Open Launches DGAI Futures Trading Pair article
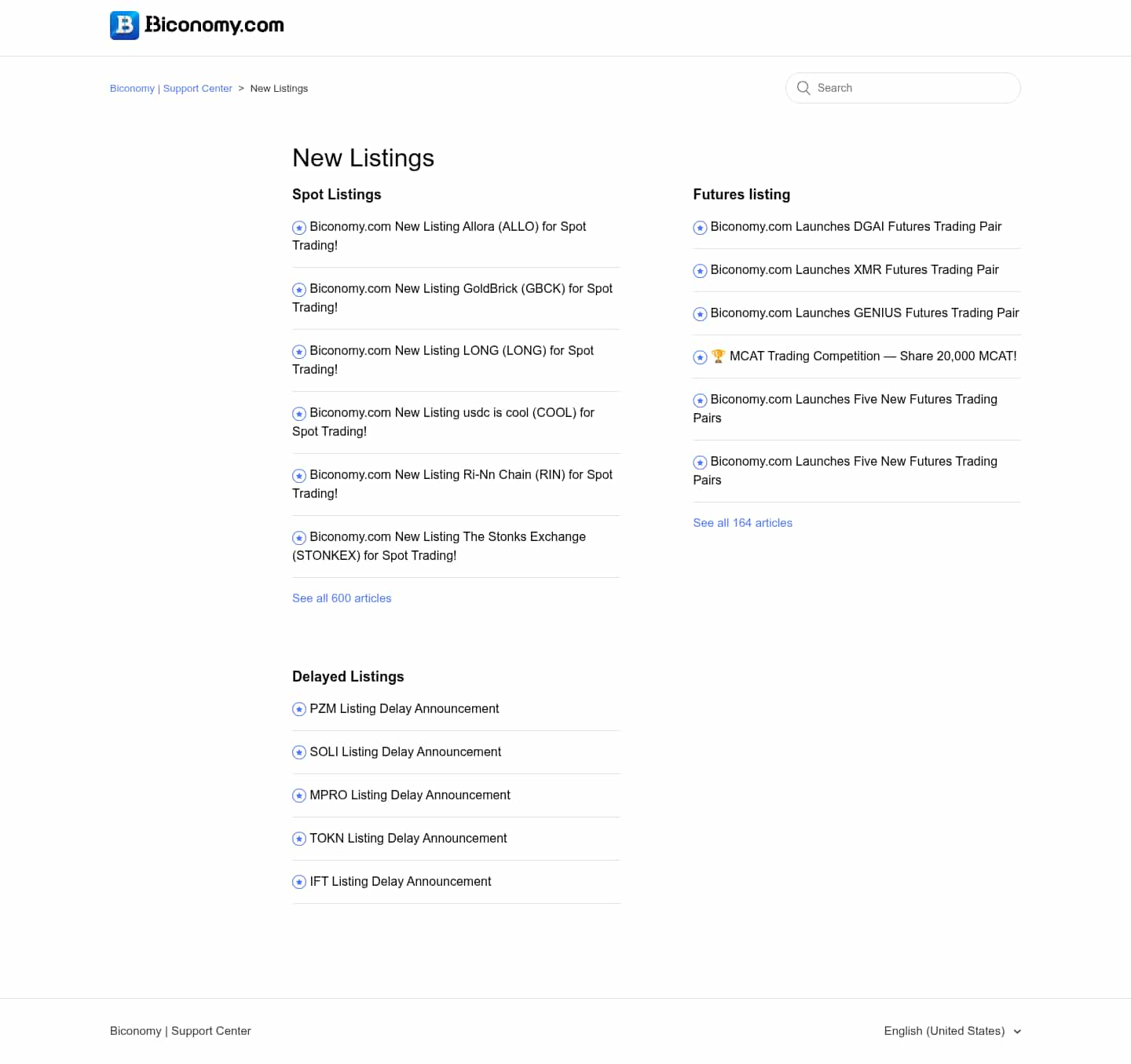Image resolution: width=1131 pixels, height=1064 pixels. pos(856,226)
